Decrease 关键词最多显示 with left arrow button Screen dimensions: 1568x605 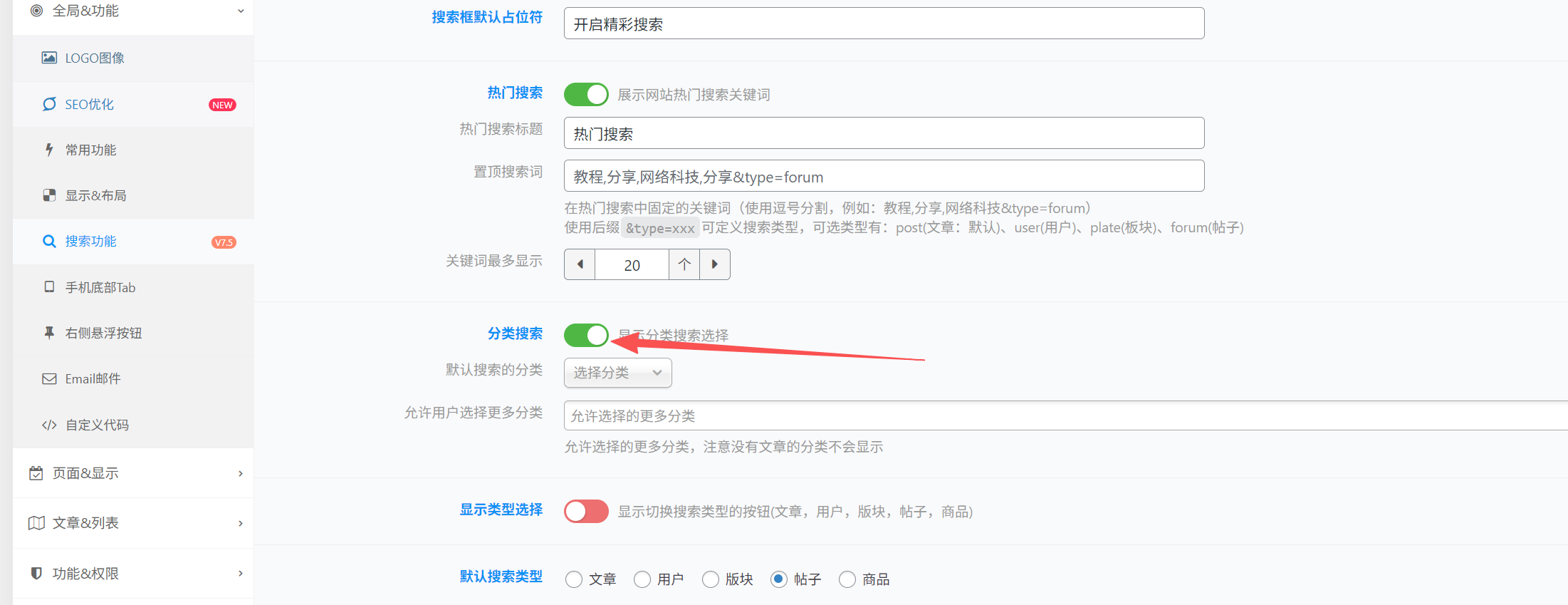pyautogui.click(x=580, y=264)
